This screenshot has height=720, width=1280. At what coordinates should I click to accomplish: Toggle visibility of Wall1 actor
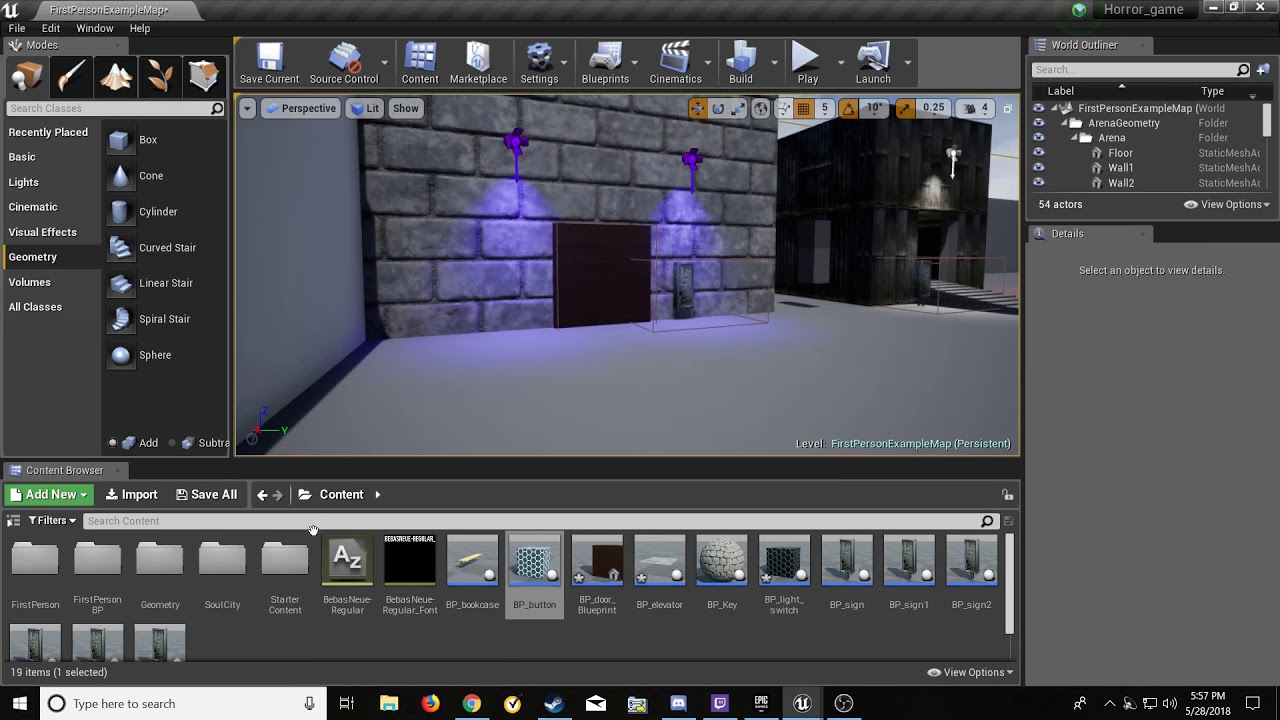coord(1038,168)
